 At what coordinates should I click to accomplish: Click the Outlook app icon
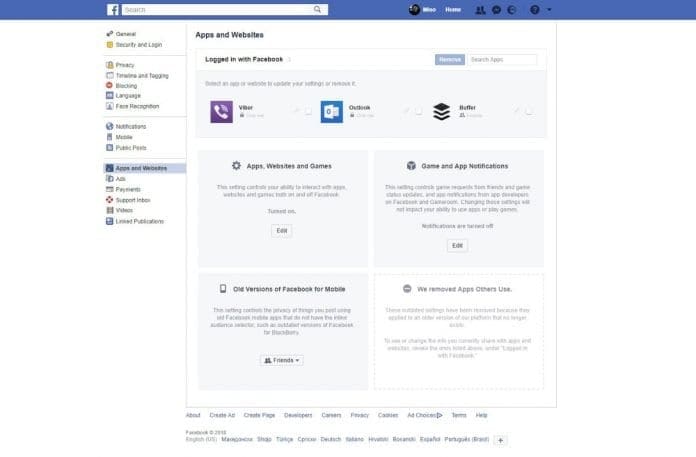pyautogui.click(x=332, y=111)
